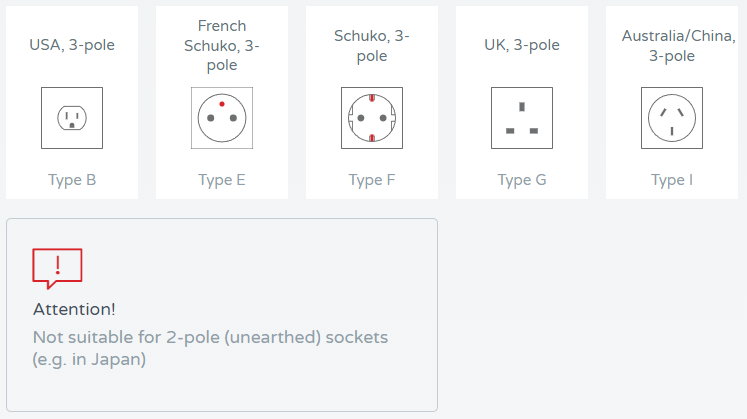Screen dimensions: 747x419
Task: Click the 'UK, 3-pole' title text
Action: coord(522,45)
